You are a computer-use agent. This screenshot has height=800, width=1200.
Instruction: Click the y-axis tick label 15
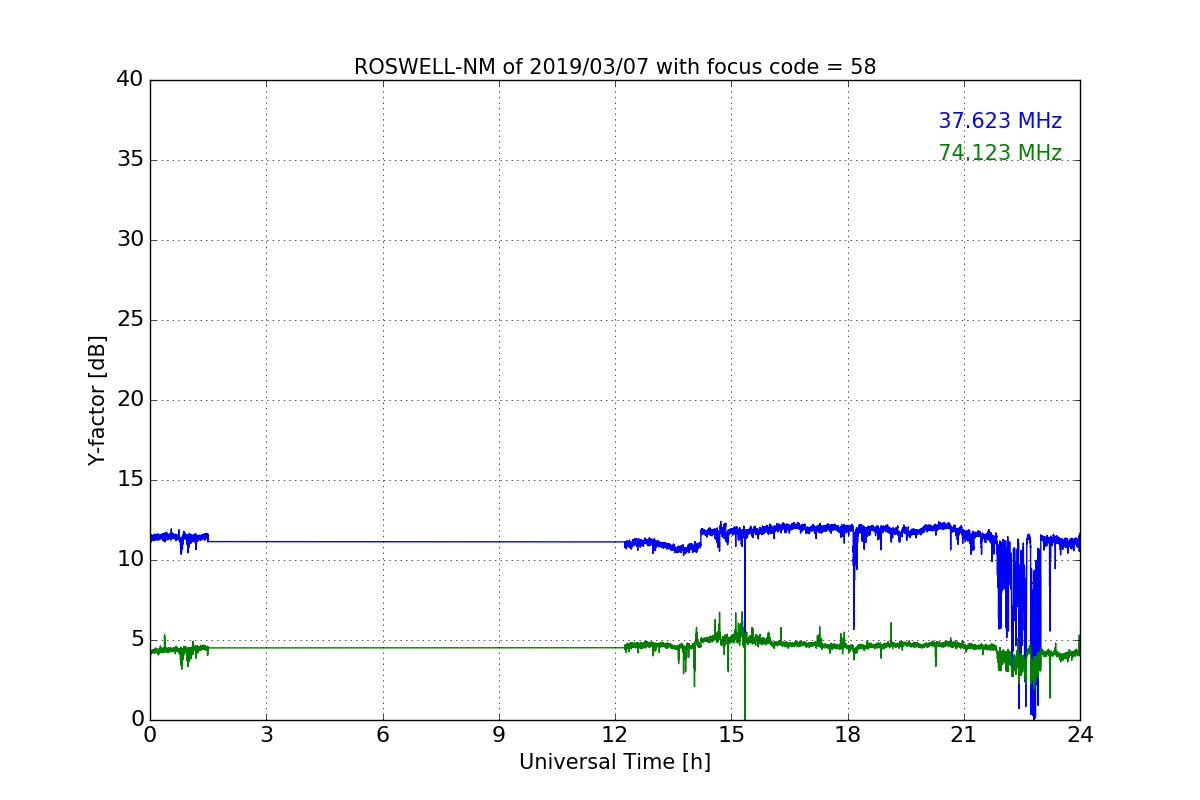click(129, 480)
